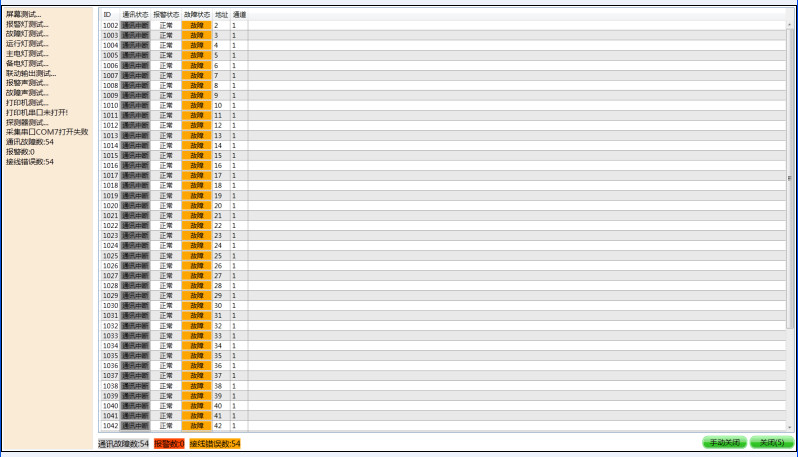
Task: Click the 通道 column header
Action: click(x=239, y=15)
